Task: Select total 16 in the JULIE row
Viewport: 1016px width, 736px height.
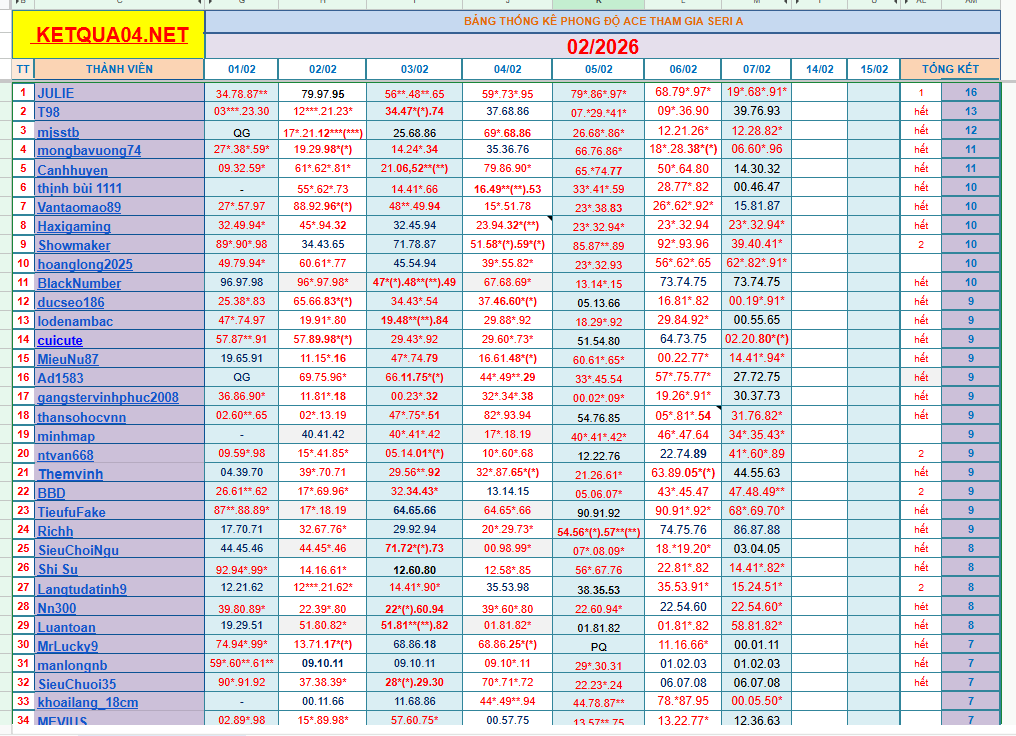Action: point(970,93)
